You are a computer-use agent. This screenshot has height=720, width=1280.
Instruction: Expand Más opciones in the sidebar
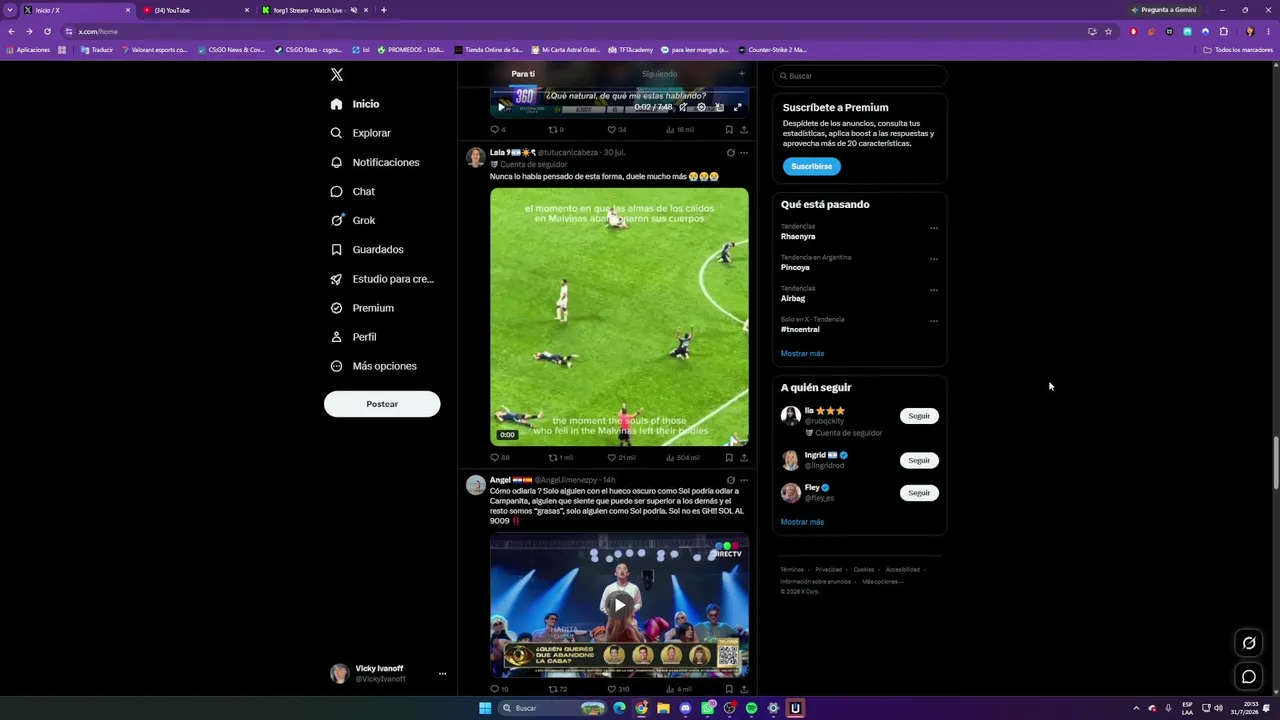click(374, 366)
